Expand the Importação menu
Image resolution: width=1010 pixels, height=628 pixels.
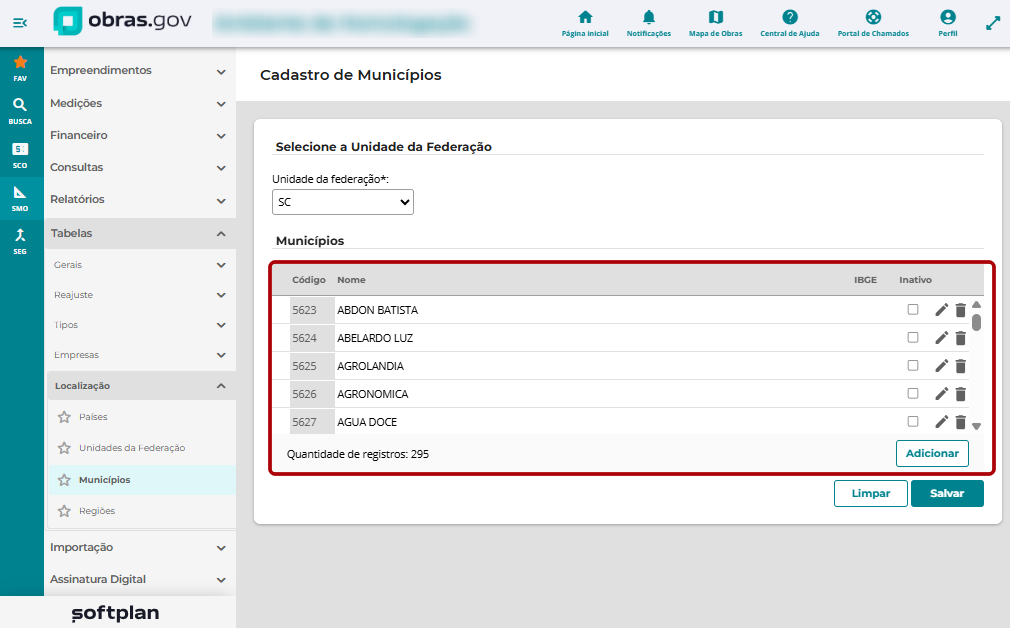[139, 547]
